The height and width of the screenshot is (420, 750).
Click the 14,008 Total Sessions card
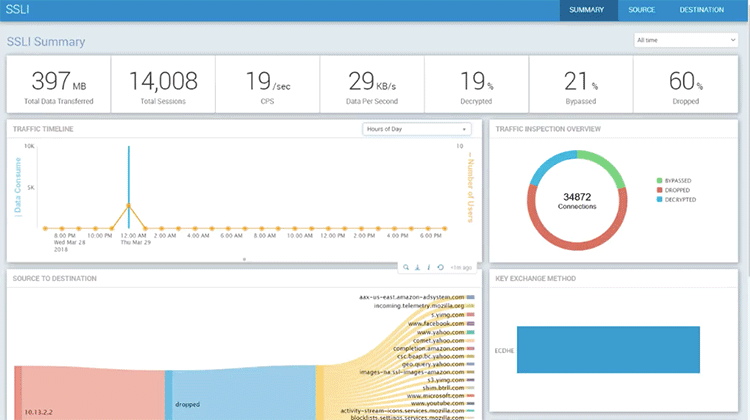click(163, 85)
